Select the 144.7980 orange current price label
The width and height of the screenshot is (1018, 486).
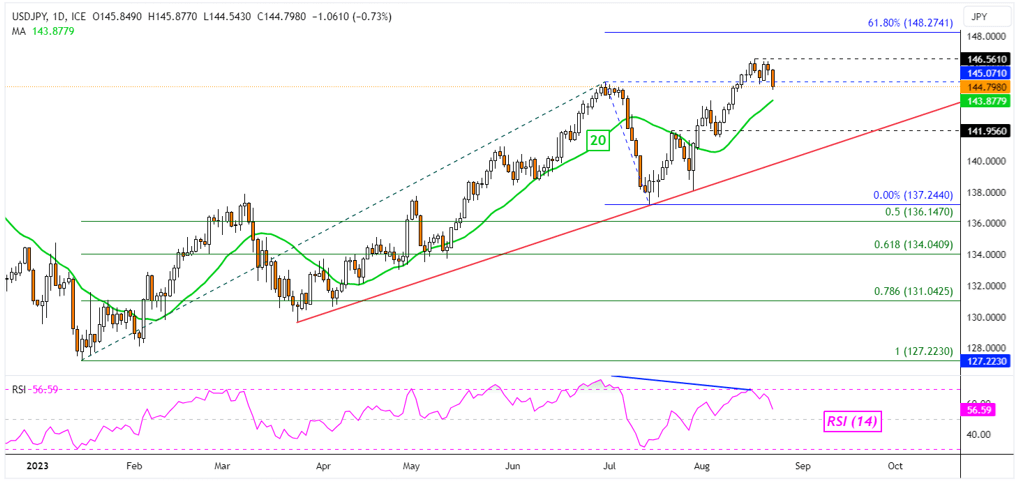986,87
